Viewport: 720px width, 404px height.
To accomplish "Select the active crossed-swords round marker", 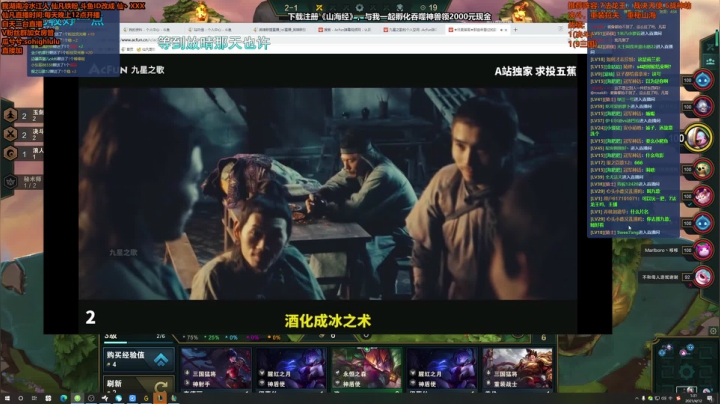I will pos(319,7).
